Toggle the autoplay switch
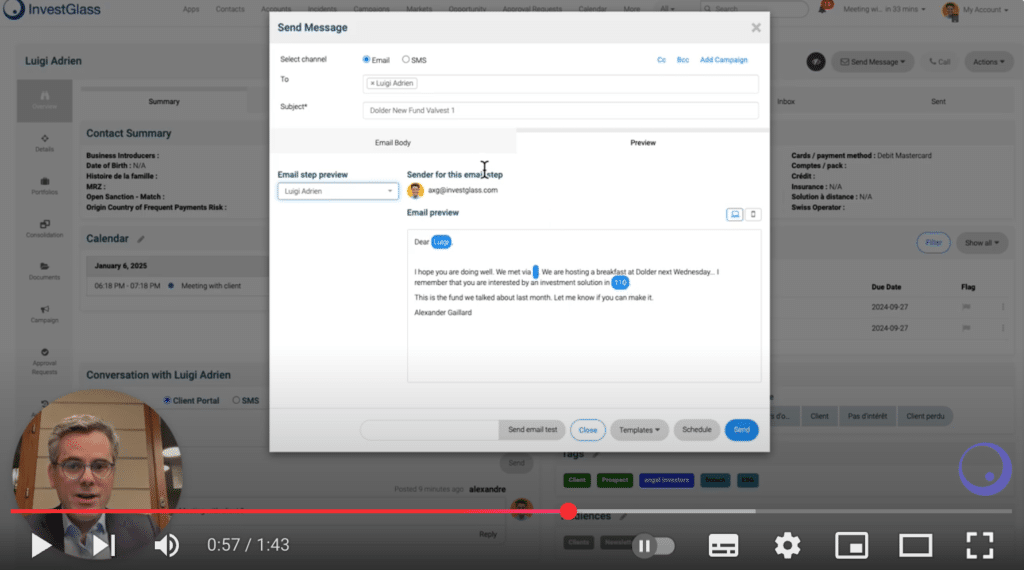The image size is (1024, 570). [x=653, y=546]
